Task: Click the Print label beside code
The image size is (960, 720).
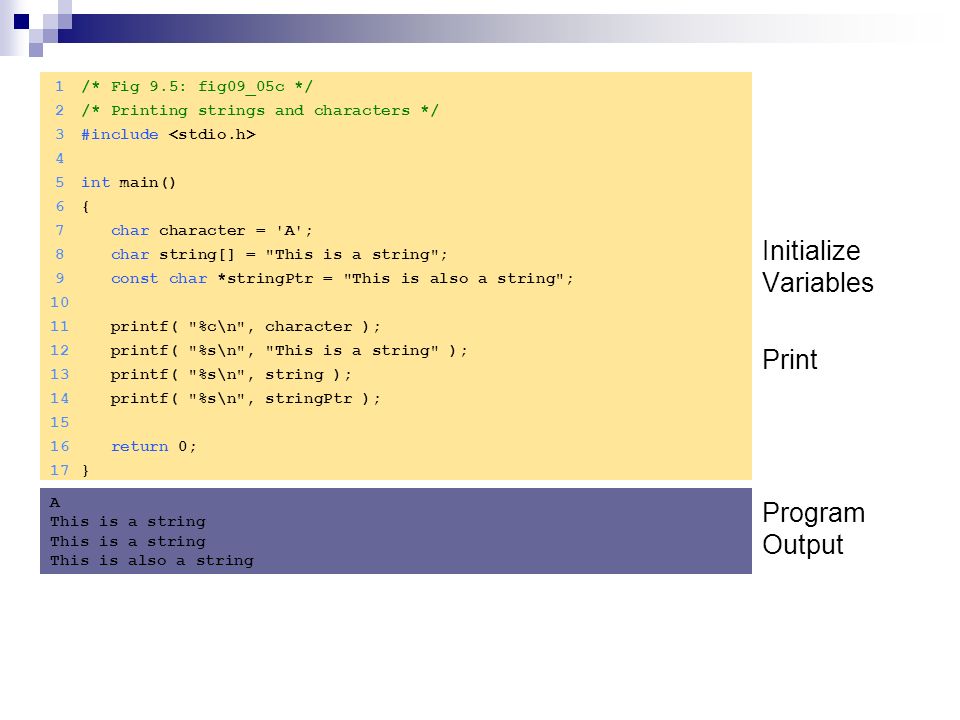Action: coord(790,359)
